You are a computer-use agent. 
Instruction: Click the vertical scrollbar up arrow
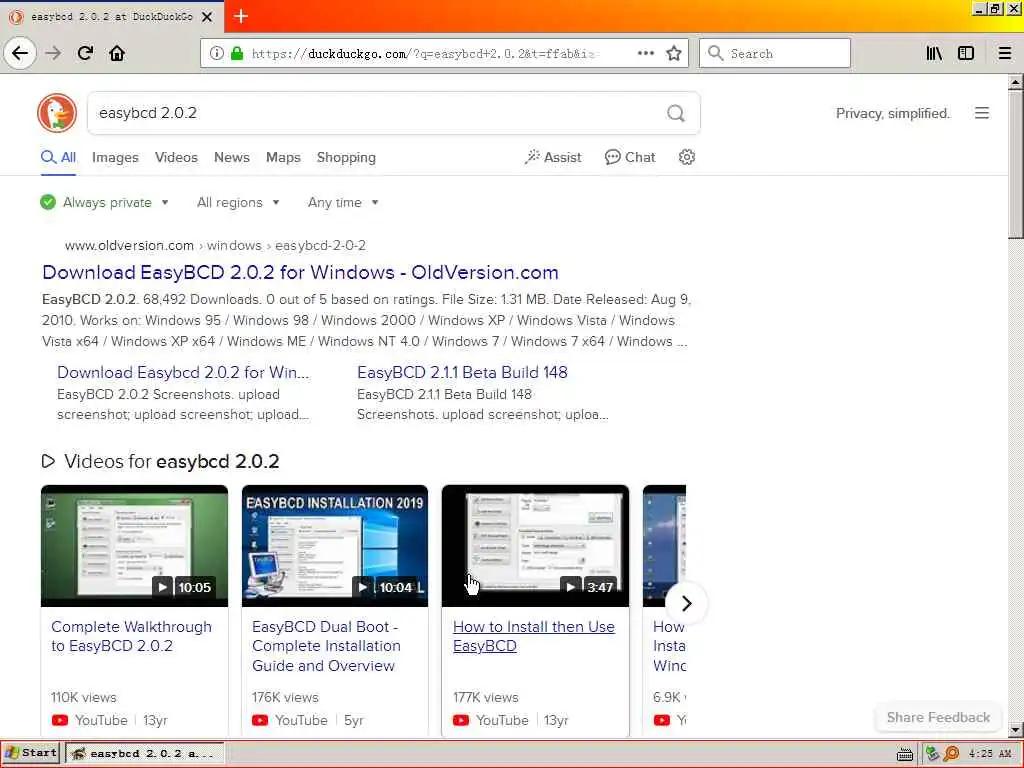(1015, 82)
